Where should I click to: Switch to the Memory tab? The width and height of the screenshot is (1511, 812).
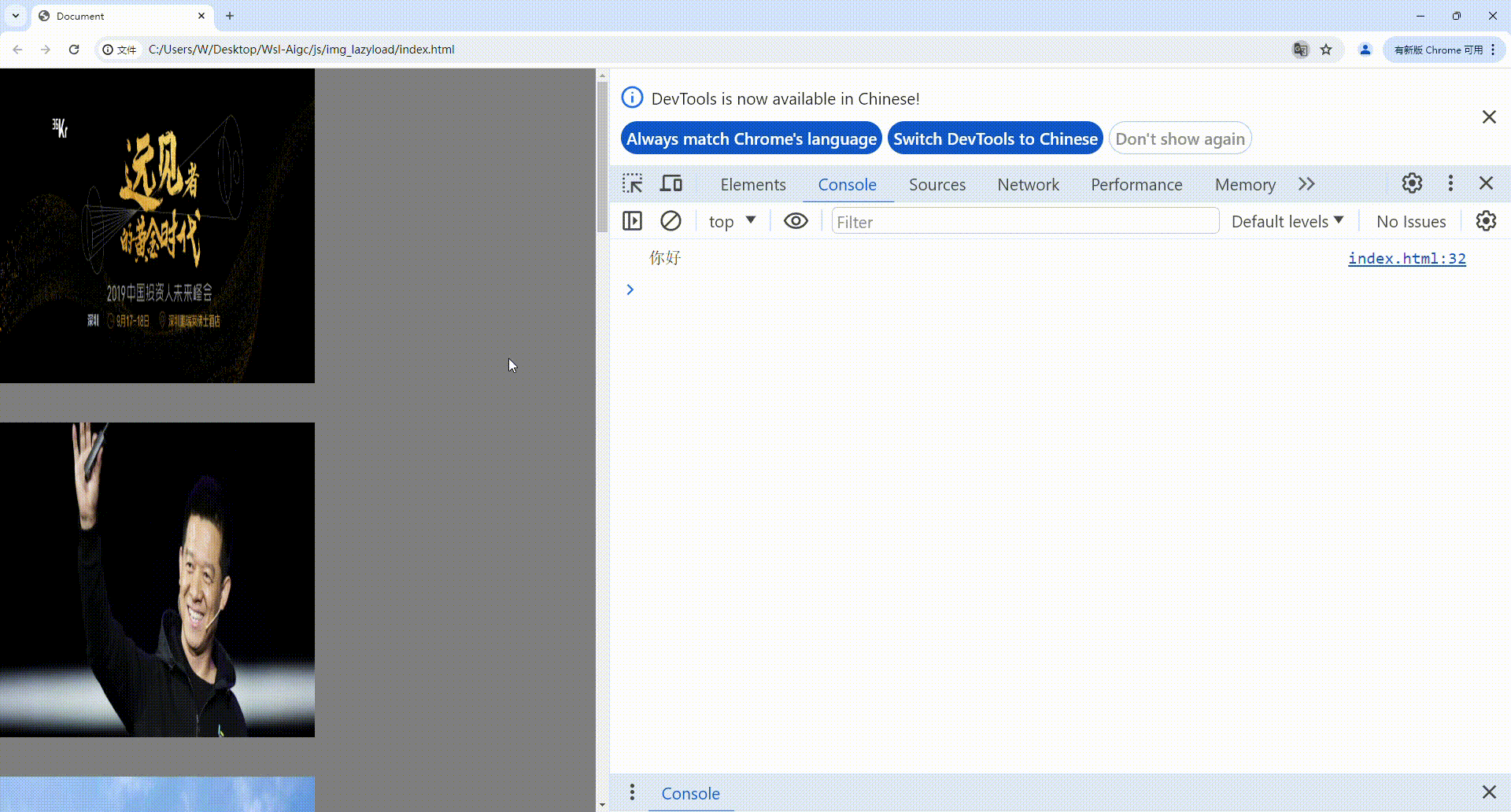tap(1245, 184)
